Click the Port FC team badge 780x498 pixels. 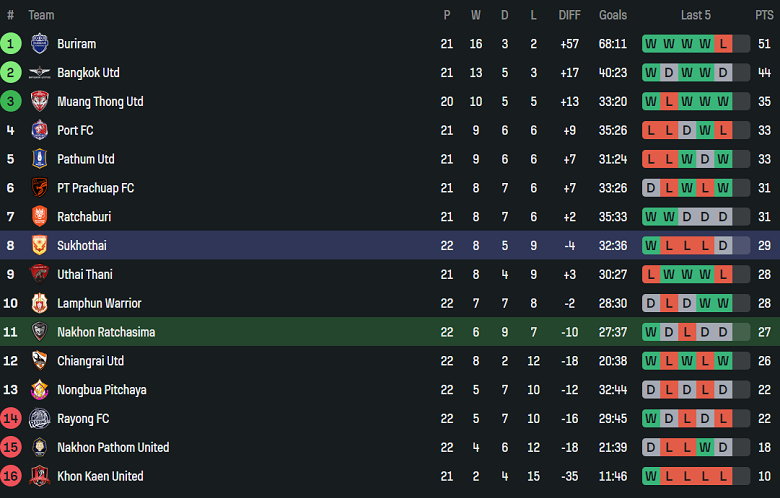tap(39, 130)
